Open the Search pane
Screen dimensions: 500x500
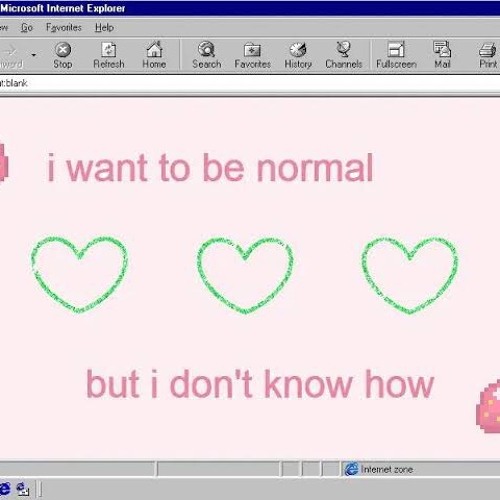206,55
